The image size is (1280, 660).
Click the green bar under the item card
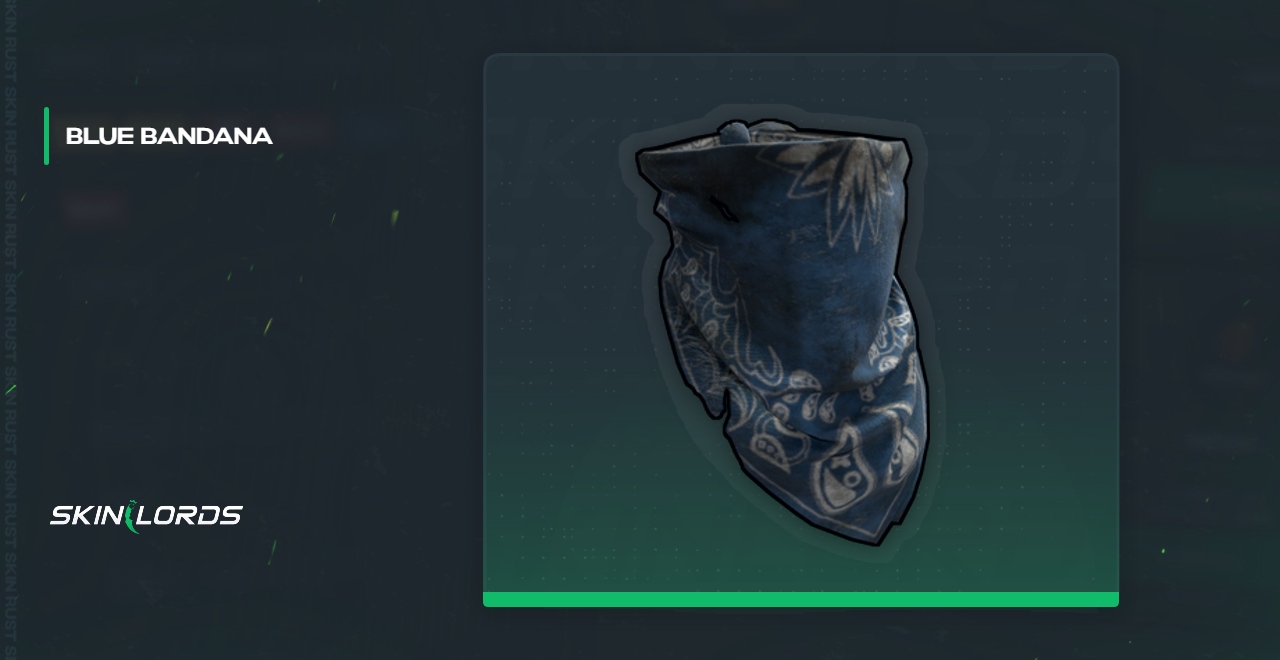pos(801,599)
